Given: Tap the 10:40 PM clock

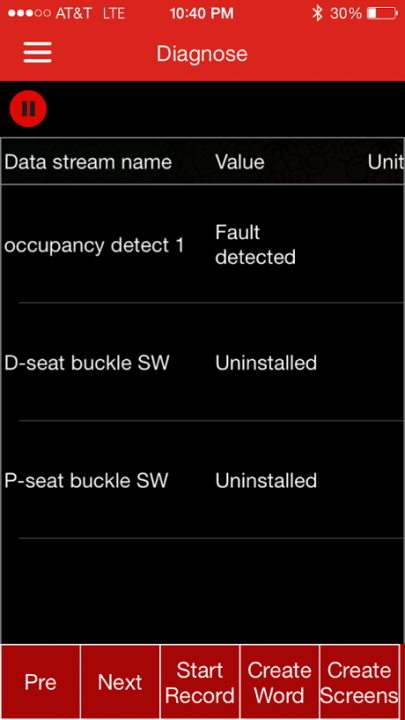Looking at the screenshot, I should pyautogui.click(x=202, y=13).
